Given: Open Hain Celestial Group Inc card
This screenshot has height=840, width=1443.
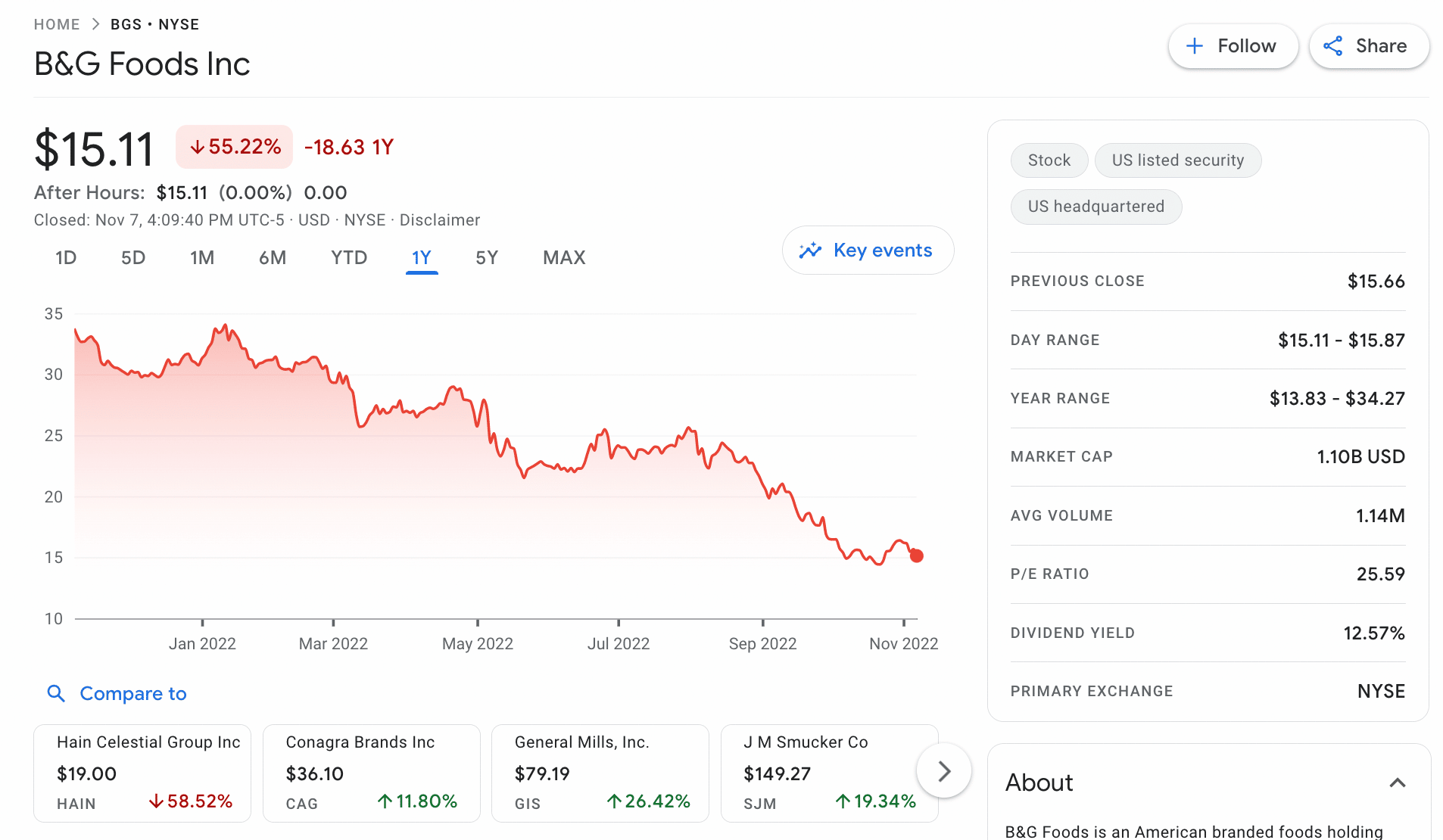Looking at the screenshot, I should coord(142,773).
